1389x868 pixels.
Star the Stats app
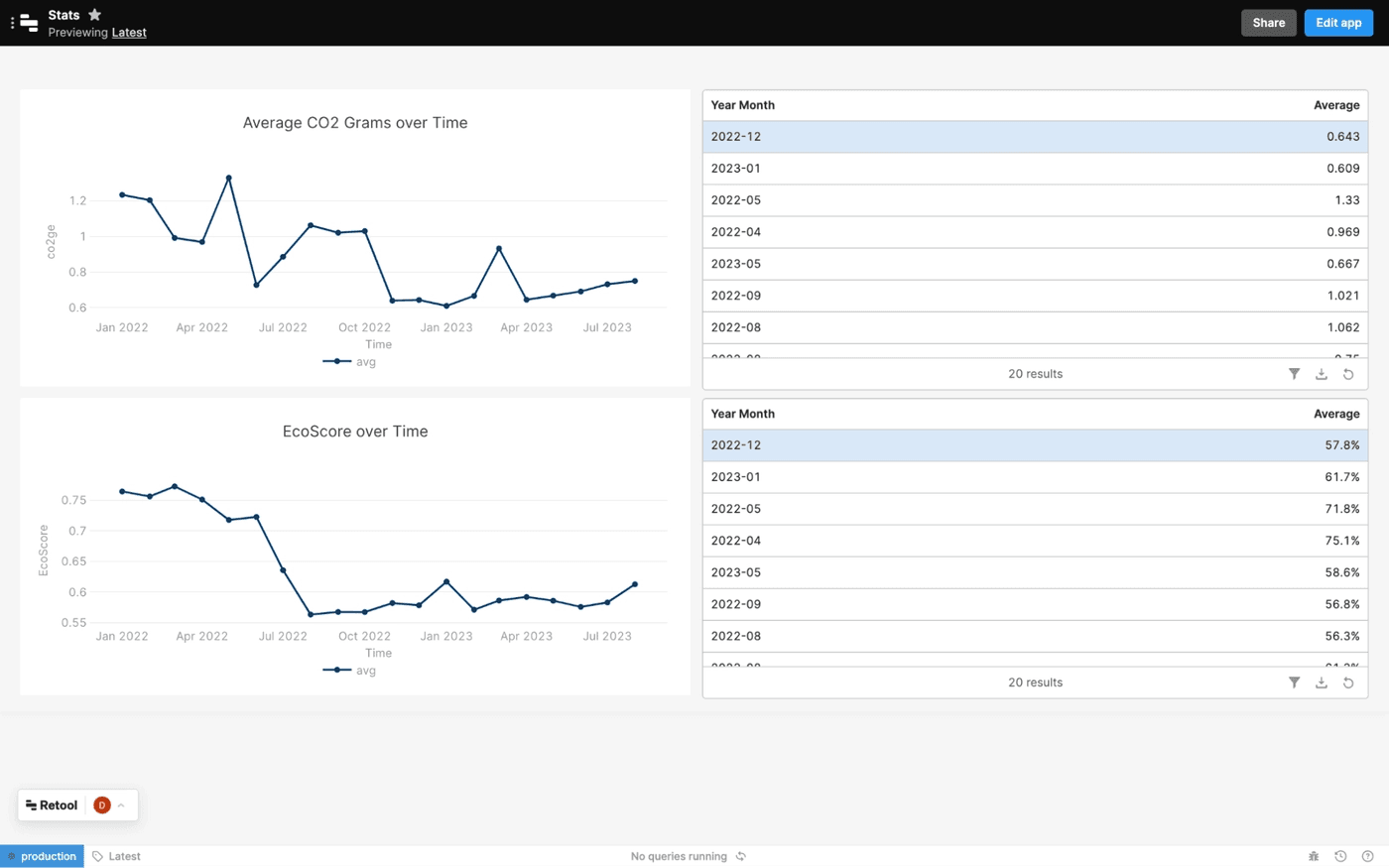(94, 15)
